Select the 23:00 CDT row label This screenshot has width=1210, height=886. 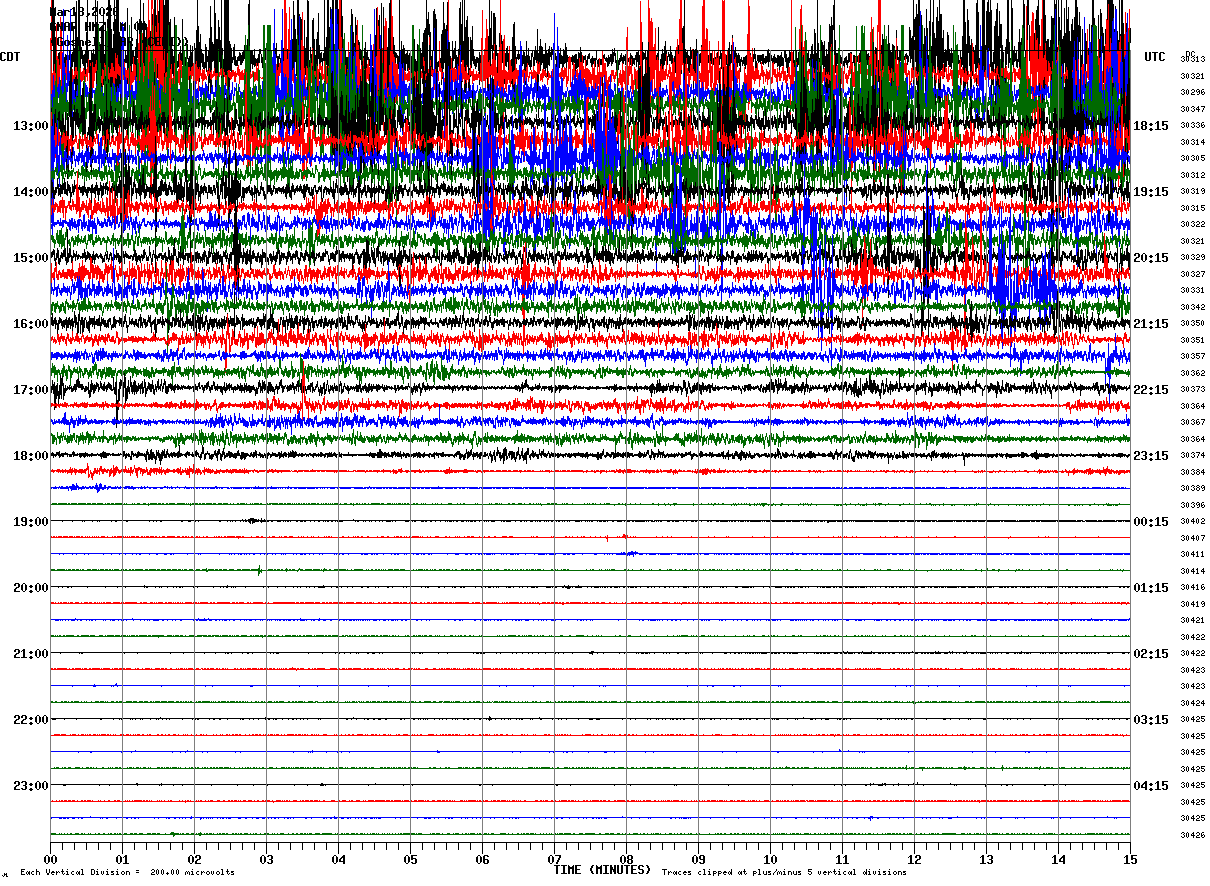pos(30,786)
